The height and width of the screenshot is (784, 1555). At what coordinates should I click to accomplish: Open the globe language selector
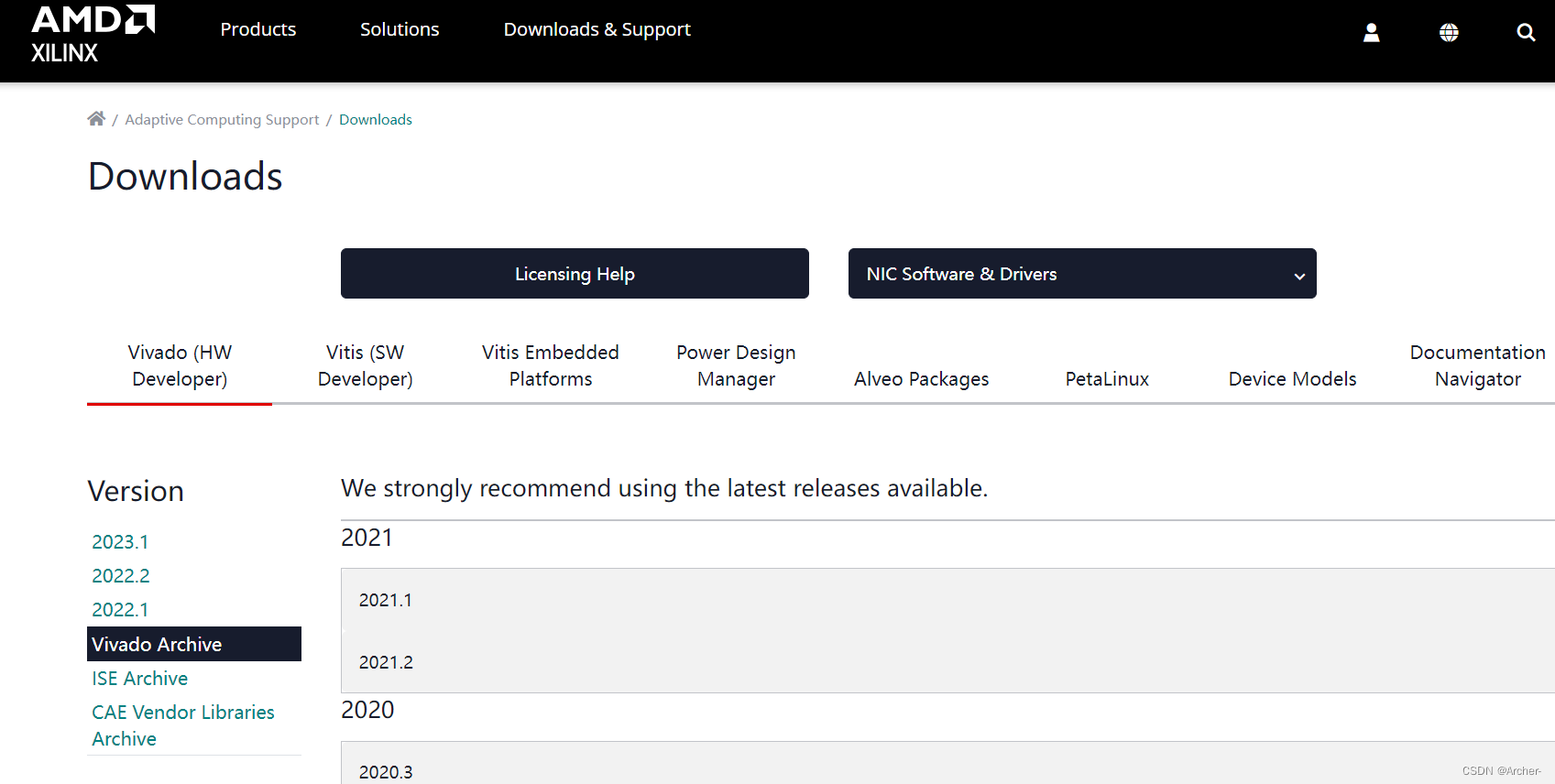[x=1449, y=33]
